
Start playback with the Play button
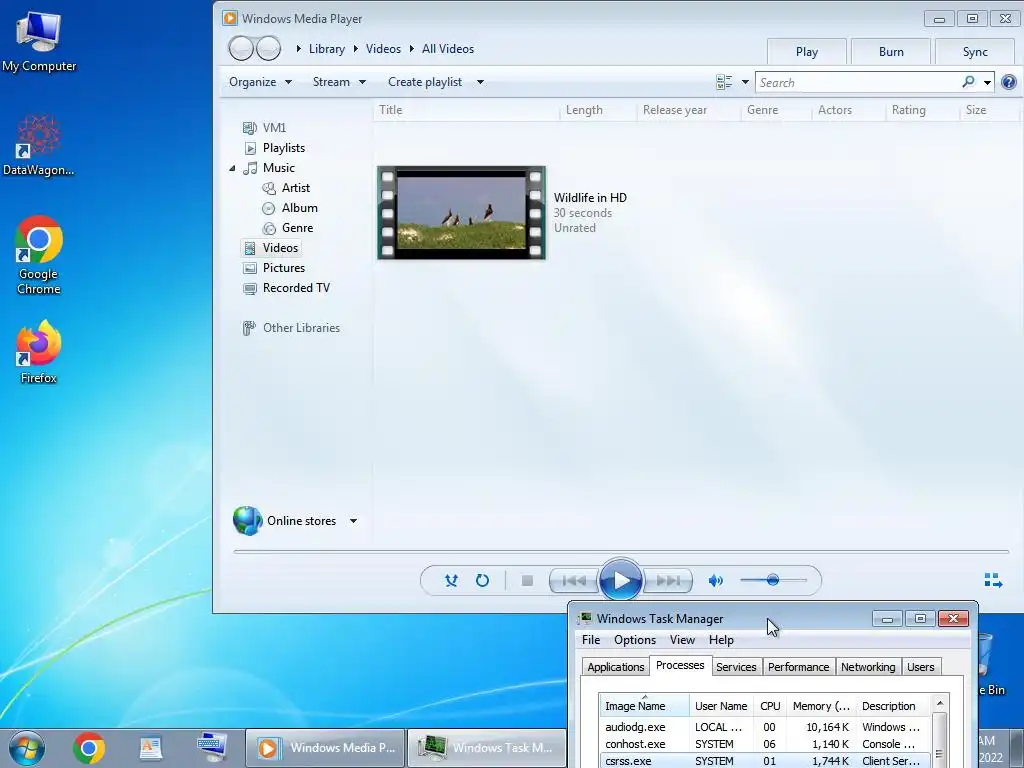pos(620,580)
